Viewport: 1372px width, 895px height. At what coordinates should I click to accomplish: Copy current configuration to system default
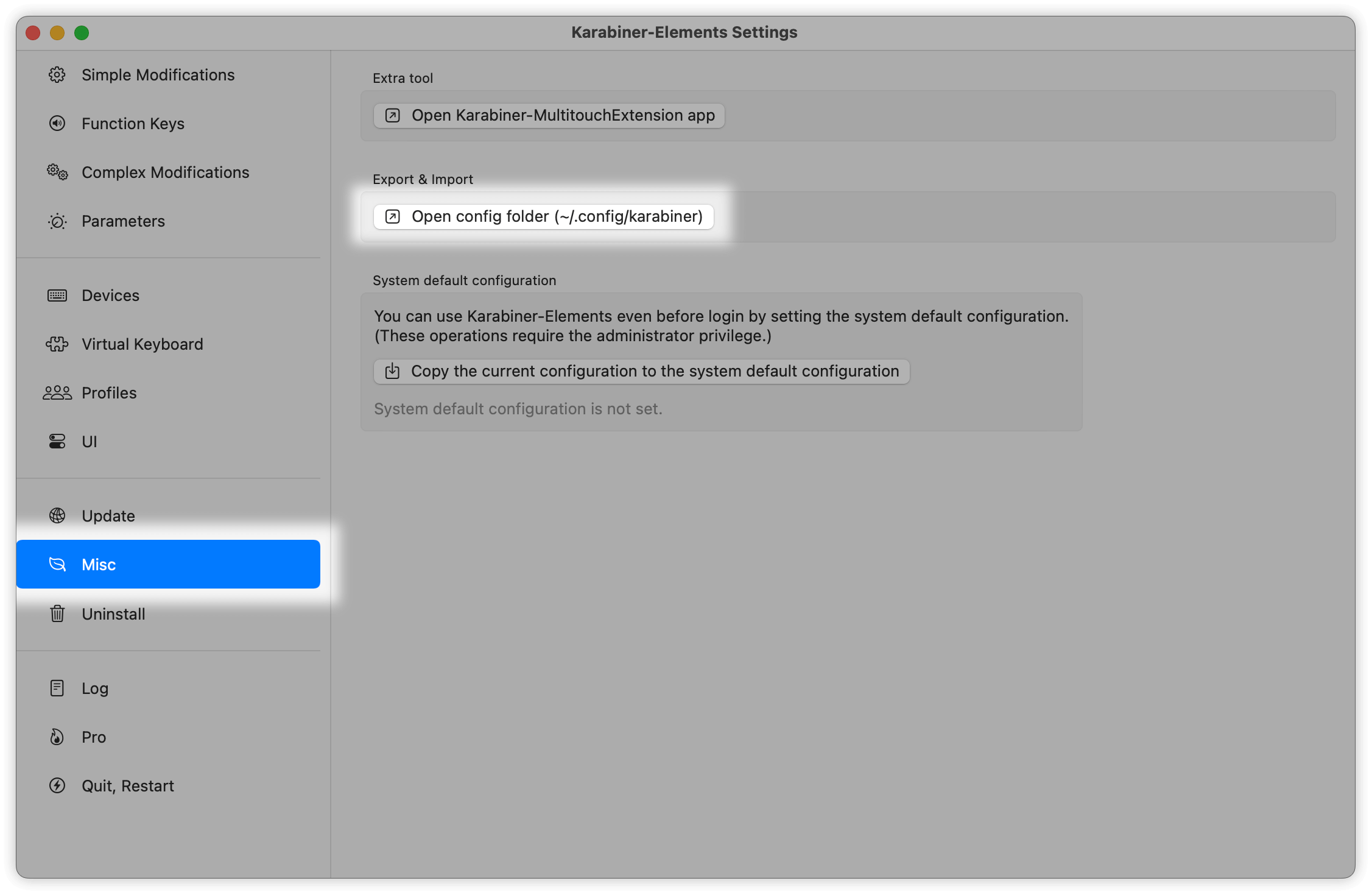click(x=642, y=372)
